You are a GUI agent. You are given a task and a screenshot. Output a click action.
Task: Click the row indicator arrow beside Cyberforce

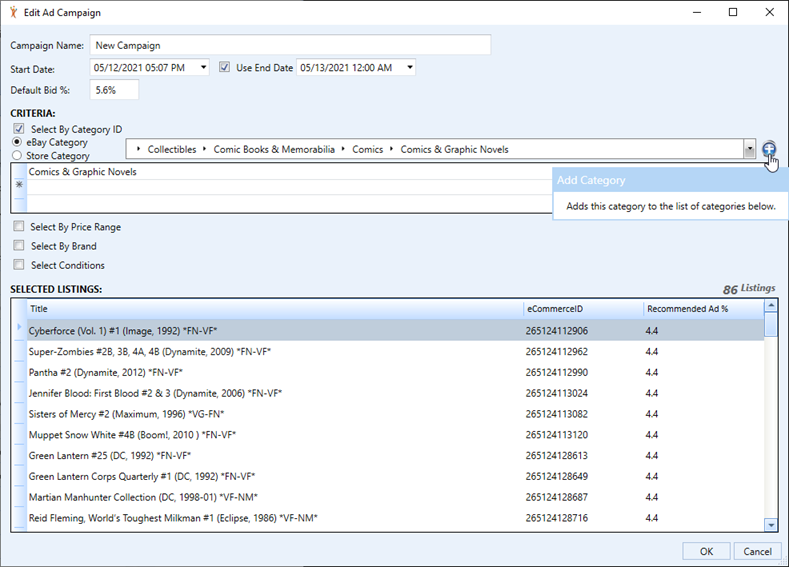19,329
